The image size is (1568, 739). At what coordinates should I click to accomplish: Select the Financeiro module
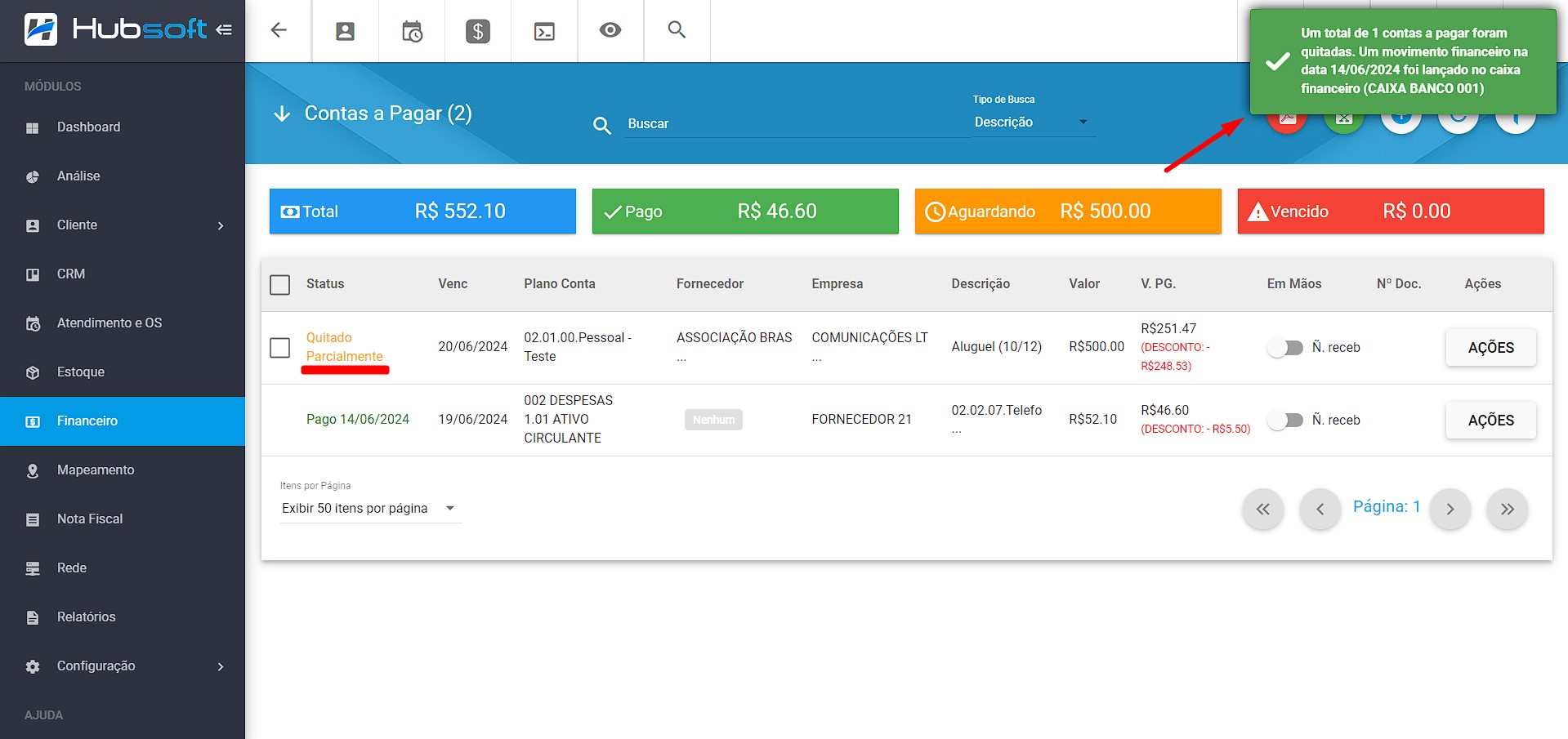pyautogui.click(x=123, y=421)
